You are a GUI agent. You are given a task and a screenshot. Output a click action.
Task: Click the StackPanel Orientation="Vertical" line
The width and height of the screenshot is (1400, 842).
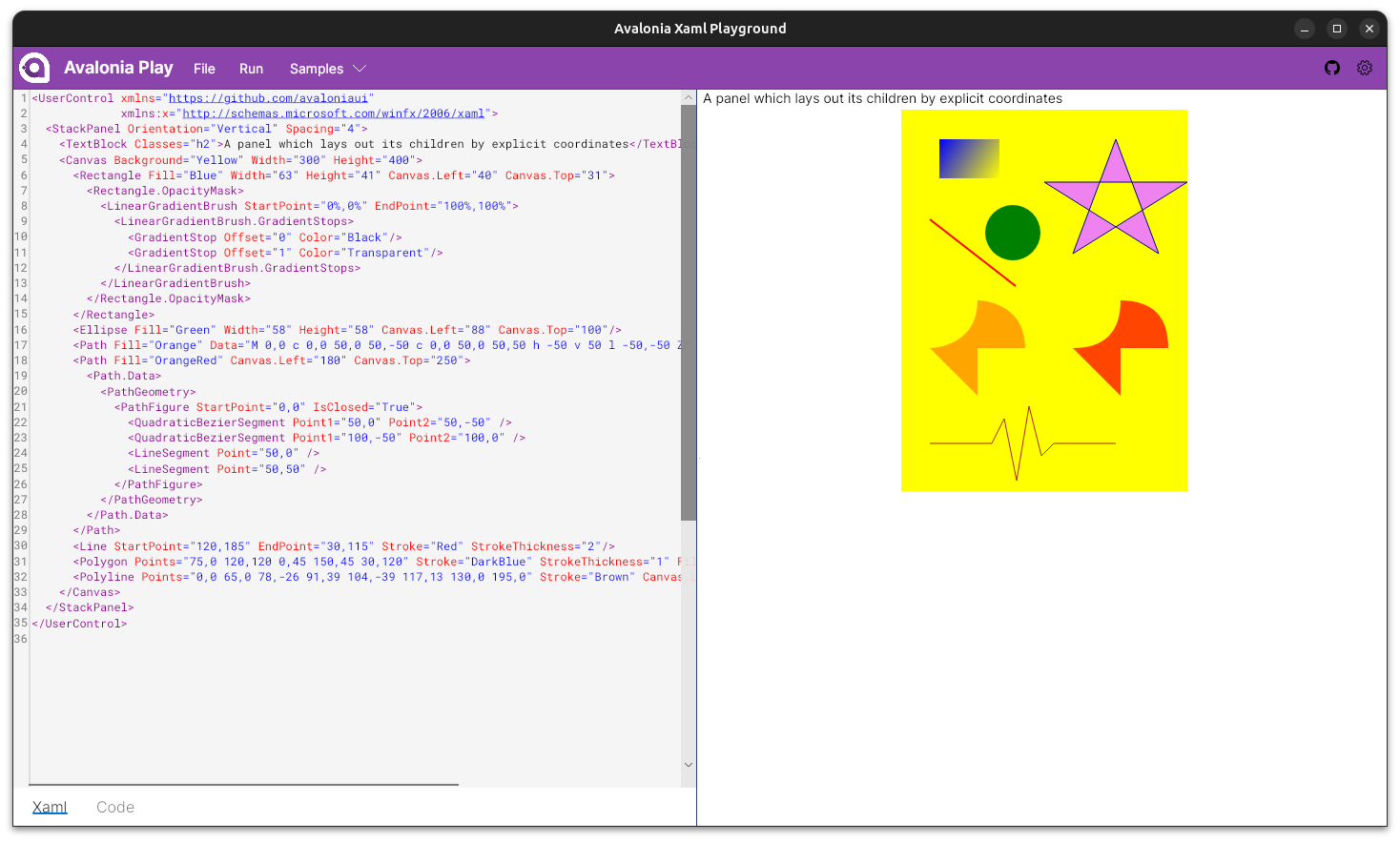tap(207, 129)
